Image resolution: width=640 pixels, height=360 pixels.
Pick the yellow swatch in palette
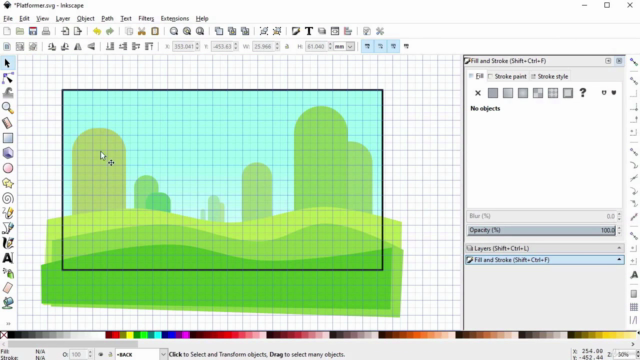[130, 335]
